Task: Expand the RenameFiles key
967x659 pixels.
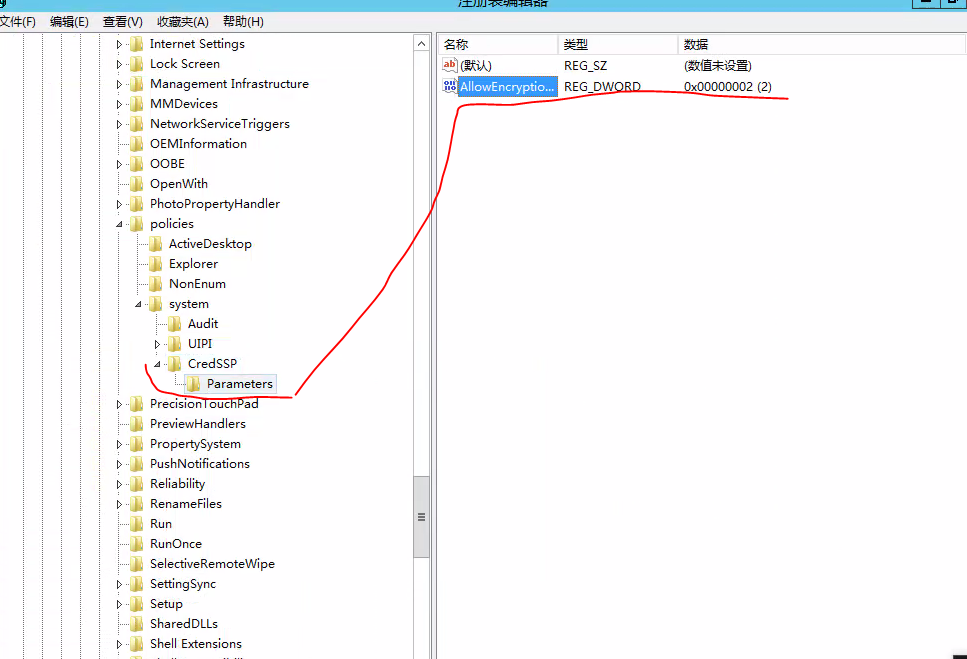Action: click(x=119, y=504)
